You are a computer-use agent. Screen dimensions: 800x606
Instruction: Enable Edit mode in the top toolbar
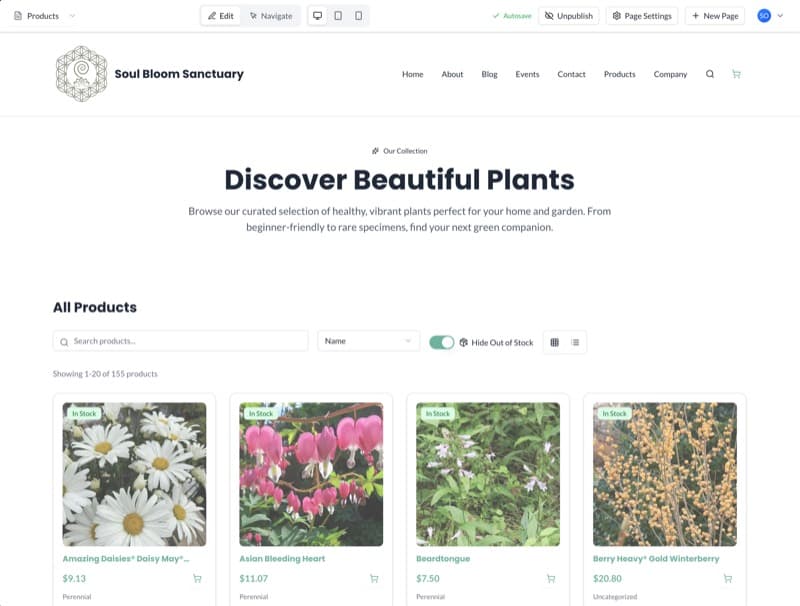tap(220, 16)
